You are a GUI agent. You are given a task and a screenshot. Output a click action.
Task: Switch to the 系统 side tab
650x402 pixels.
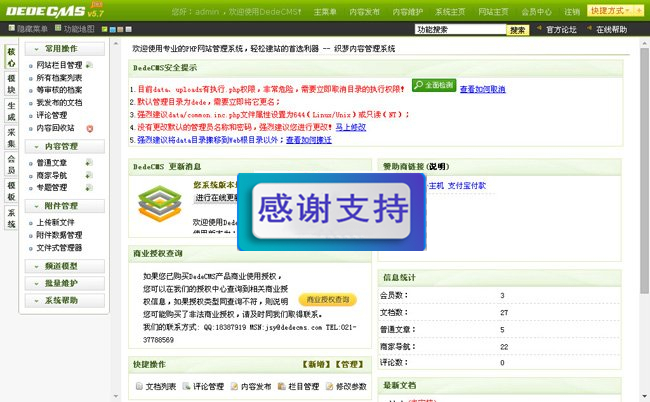pyautogui.click(x=11, y=218)
